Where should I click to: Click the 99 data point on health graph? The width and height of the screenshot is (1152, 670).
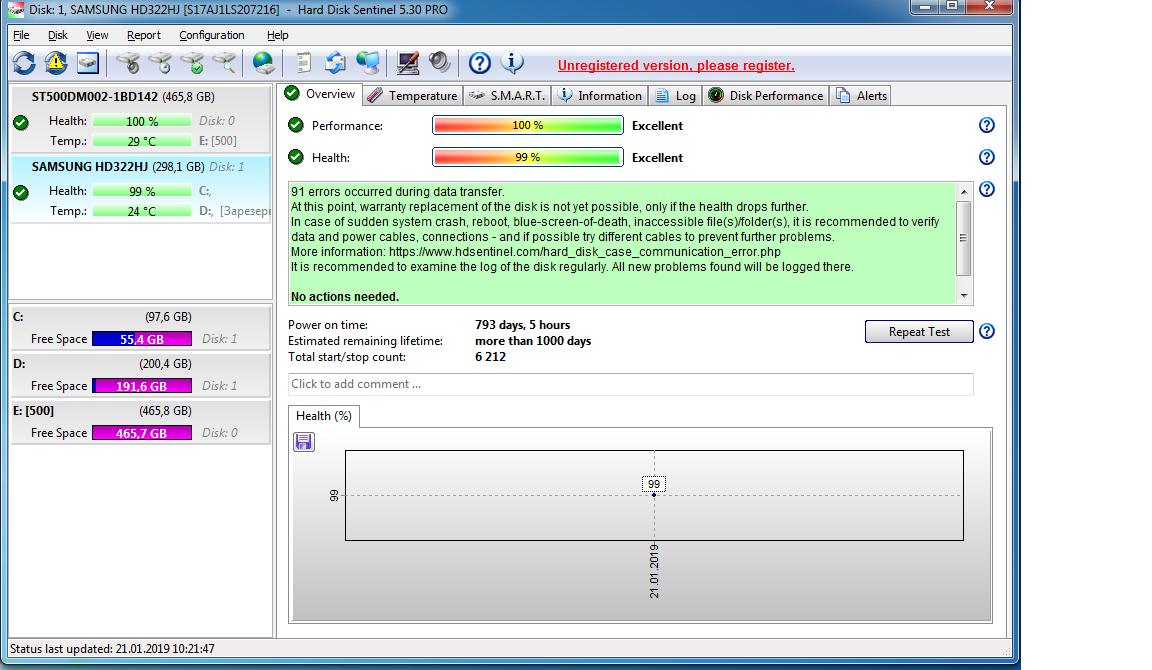click(654, 494)
